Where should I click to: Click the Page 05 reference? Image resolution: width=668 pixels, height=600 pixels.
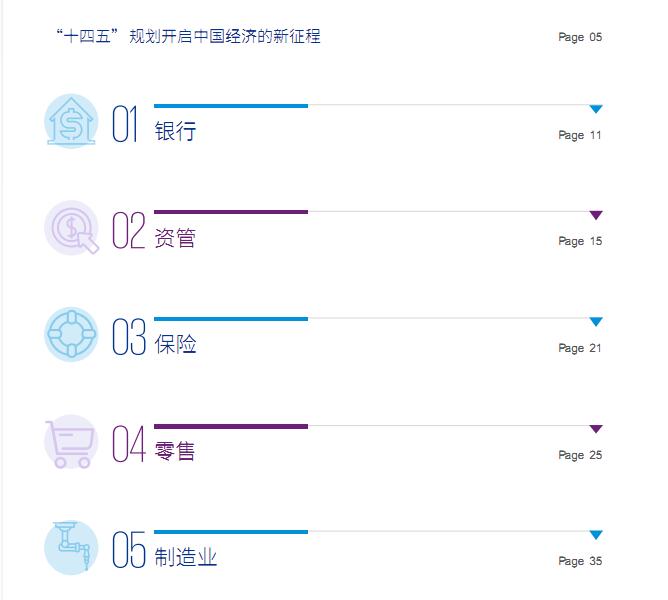[580, 38]
